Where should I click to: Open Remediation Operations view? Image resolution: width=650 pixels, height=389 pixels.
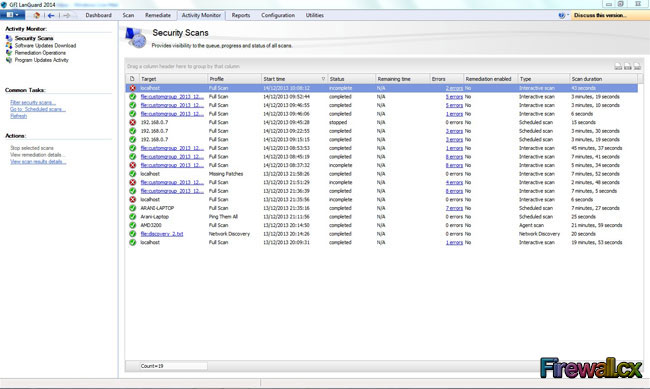point(40,53)
